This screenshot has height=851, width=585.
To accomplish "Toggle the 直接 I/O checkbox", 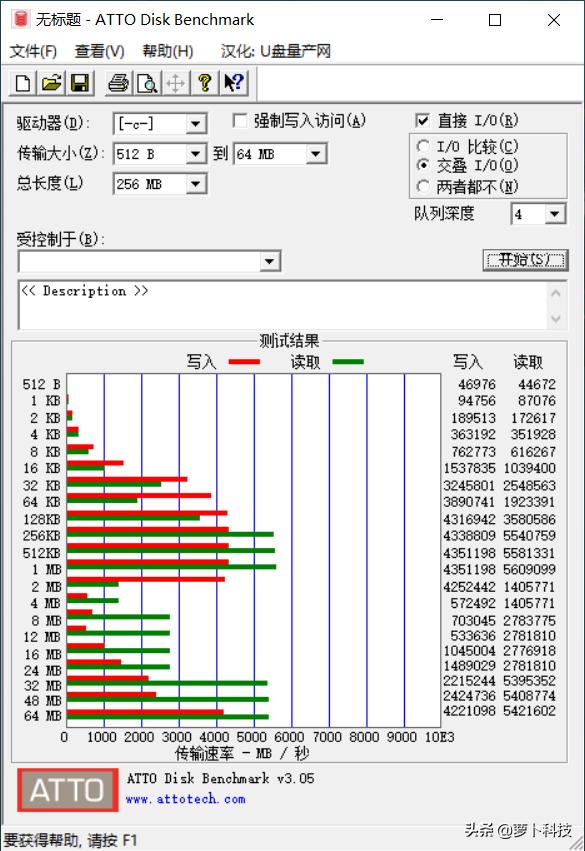I will tap(422, 120).
